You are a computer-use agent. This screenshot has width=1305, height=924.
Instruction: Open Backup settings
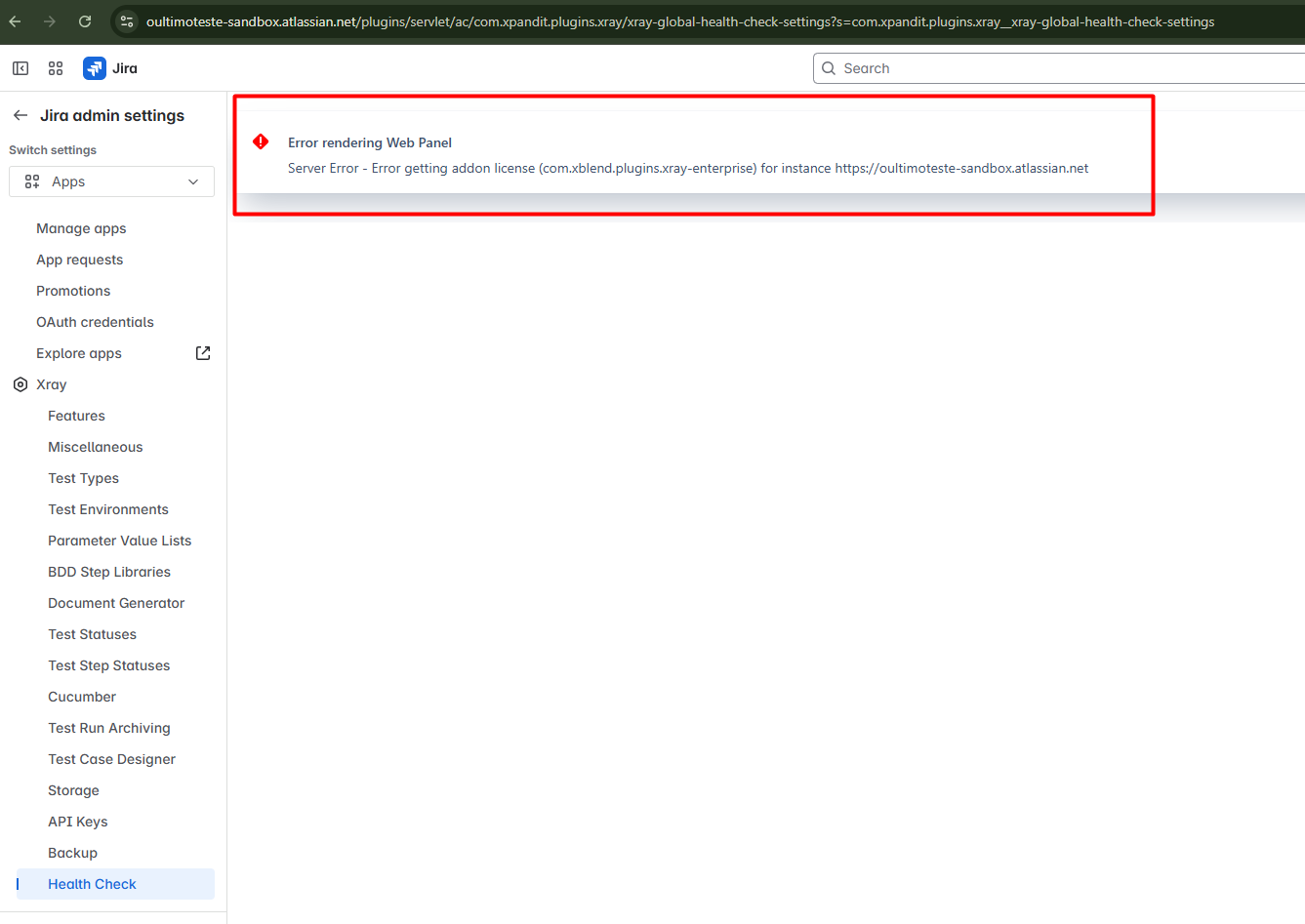pyautogui.click(x=73, y=853)
